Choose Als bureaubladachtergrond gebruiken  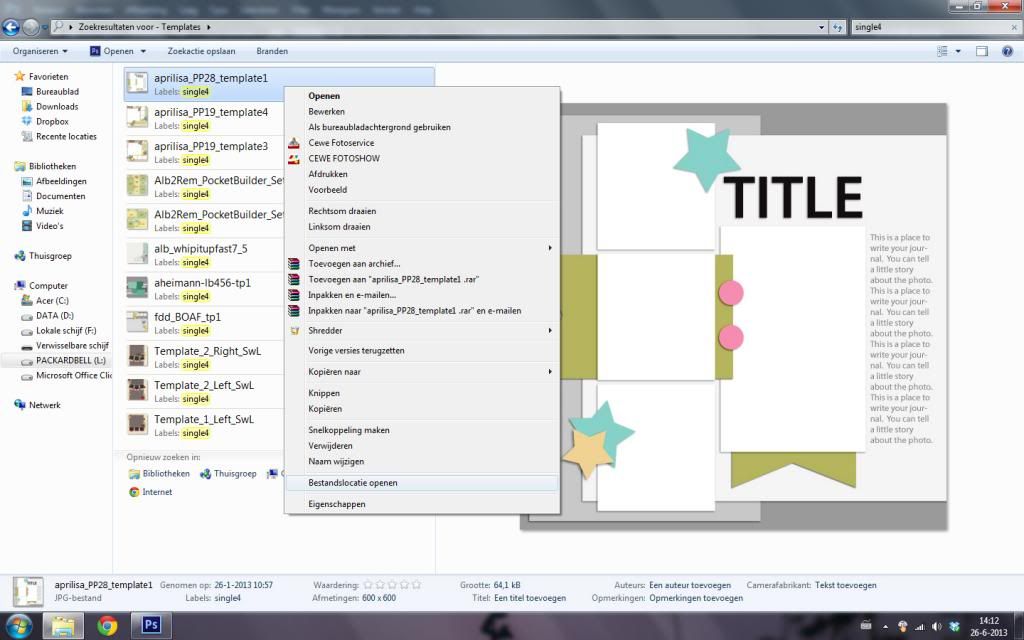click(422, 127)
